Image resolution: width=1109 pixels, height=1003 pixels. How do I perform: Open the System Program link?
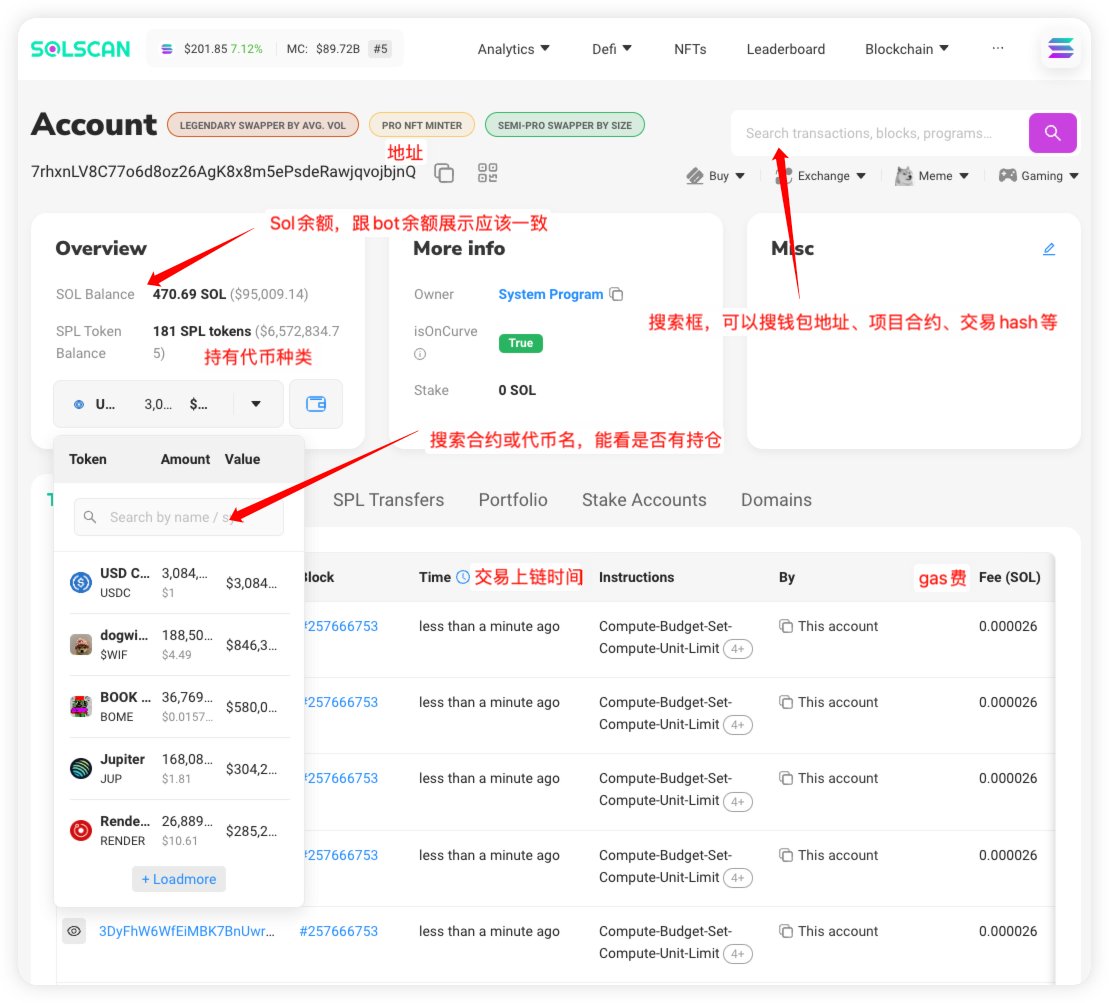(550, 294)
